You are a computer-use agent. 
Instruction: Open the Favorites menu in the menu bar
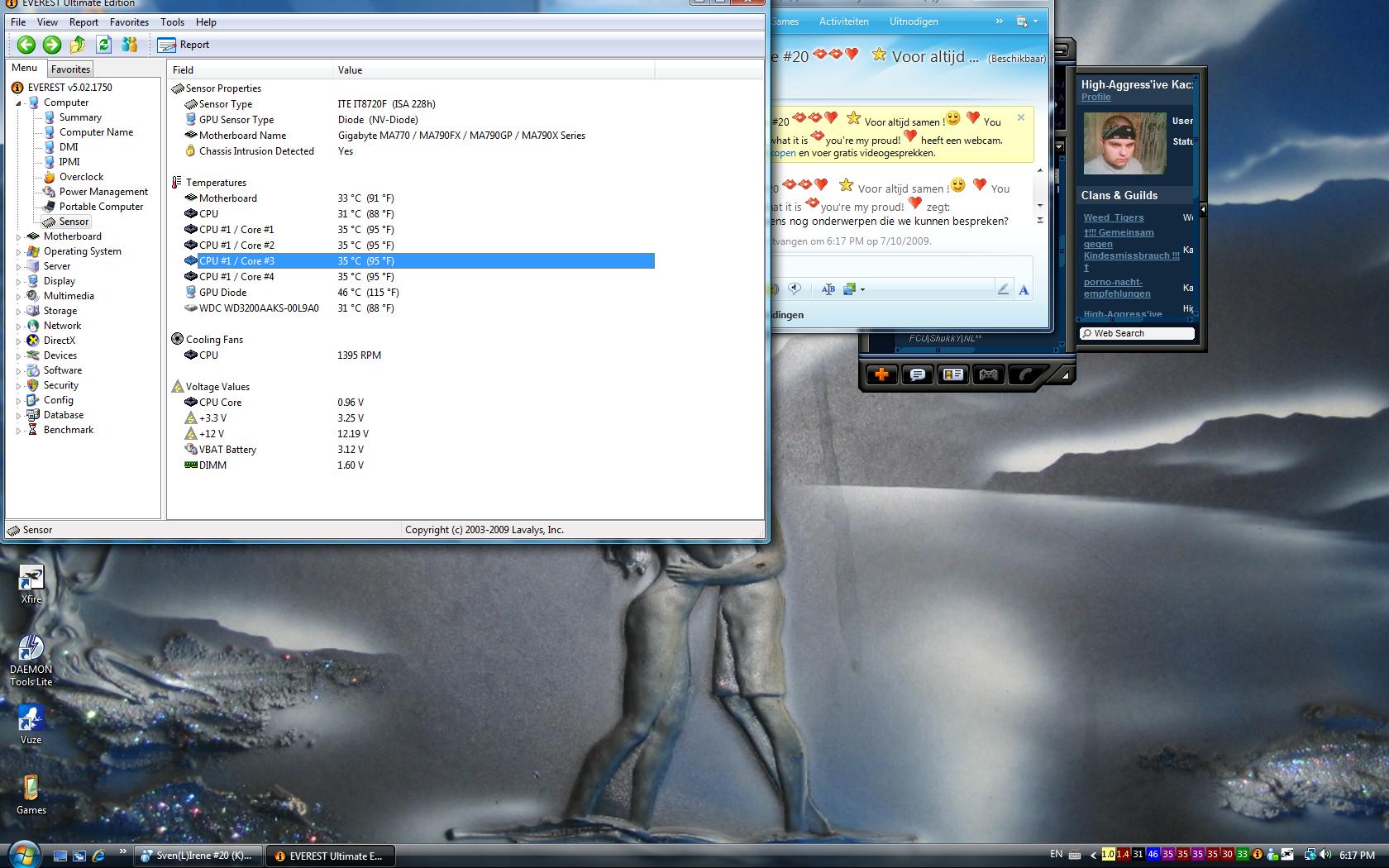point(129,22)
